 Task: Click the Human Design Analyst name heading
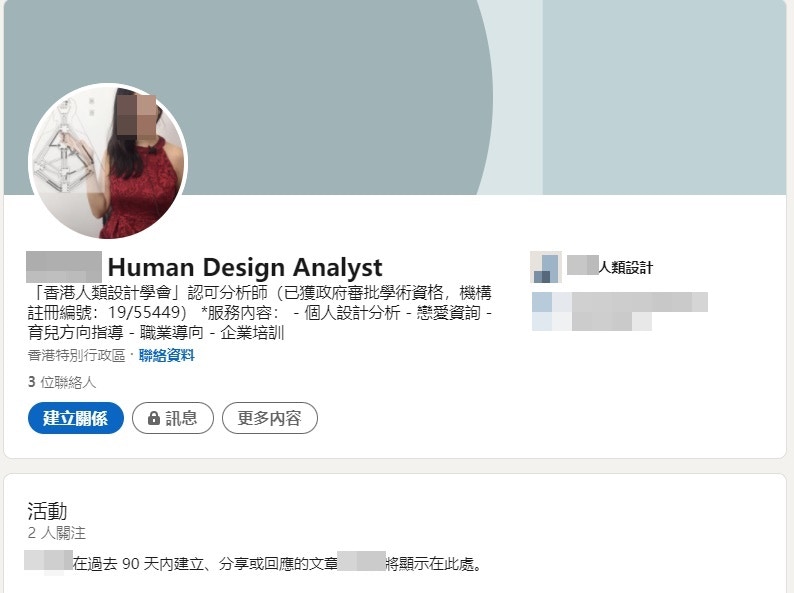pos(244,267)
